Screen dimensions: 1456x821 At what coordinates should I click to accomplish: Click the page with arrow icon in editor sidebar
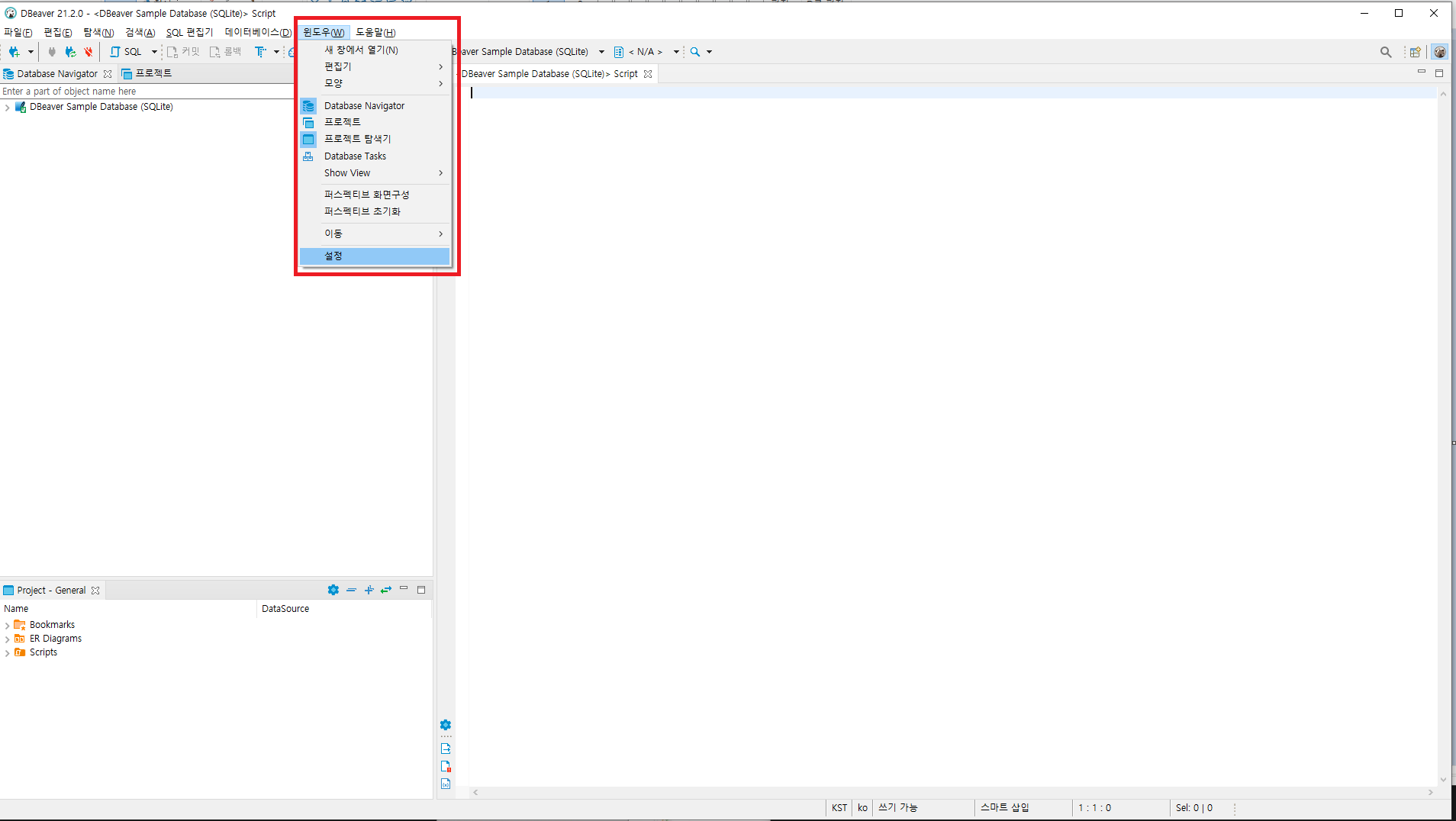click(446, 749)
